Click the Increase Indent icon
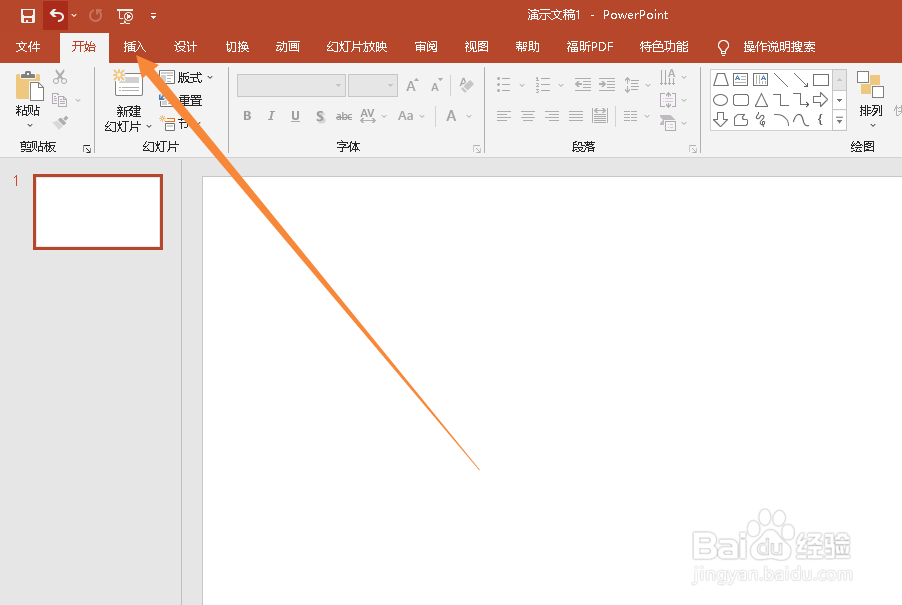This screenshot has width=902, height=605. tap(607, 85)
